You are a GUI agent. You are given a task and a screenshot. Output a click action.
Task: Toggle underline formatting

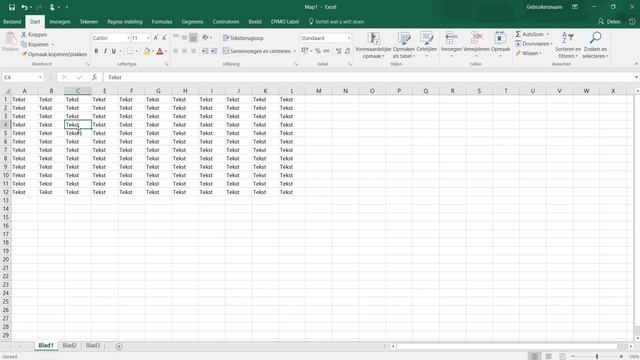[x=114, y=51]
